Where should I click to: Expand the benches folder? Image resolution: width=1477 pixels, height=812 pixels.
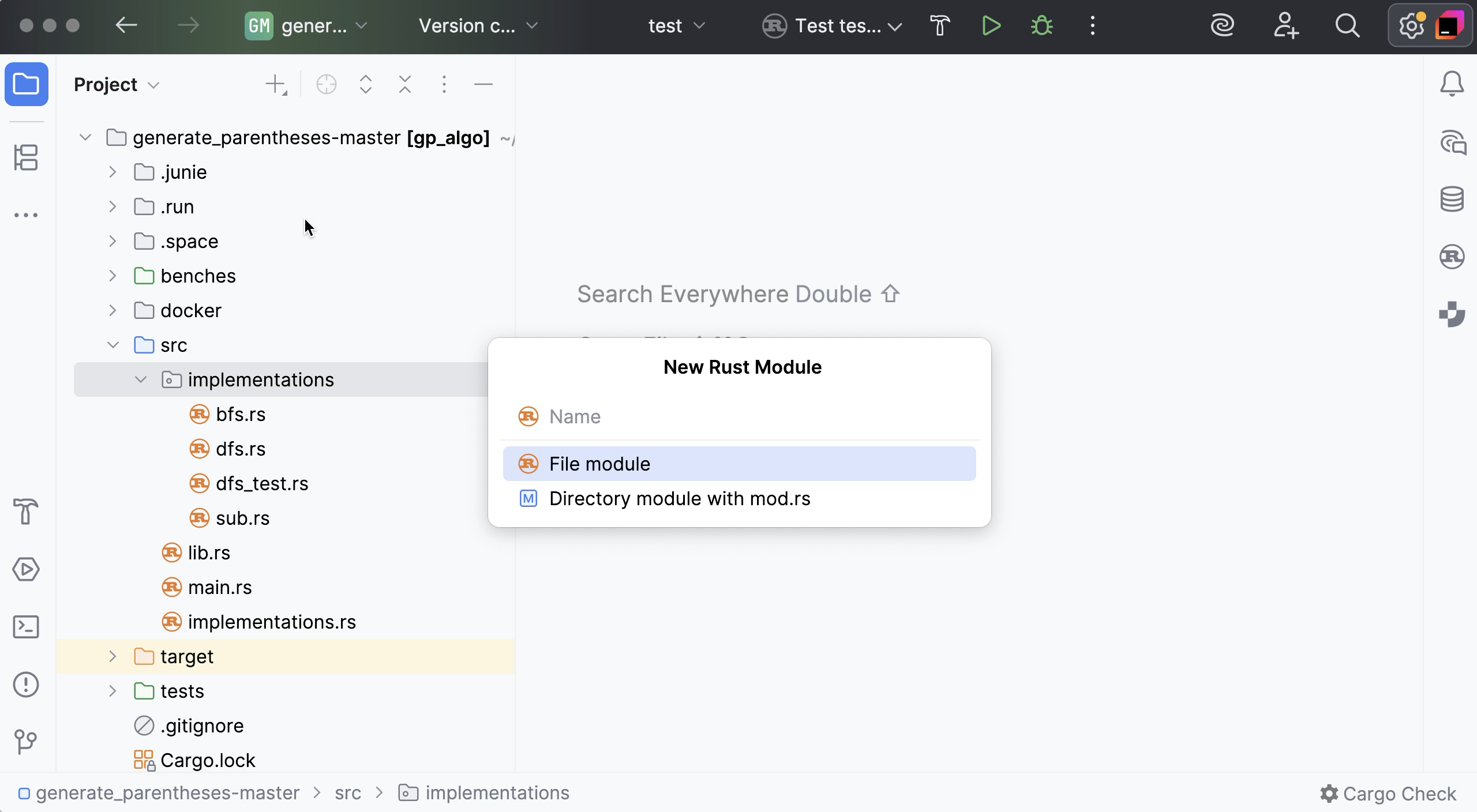(x=112, y=276)
